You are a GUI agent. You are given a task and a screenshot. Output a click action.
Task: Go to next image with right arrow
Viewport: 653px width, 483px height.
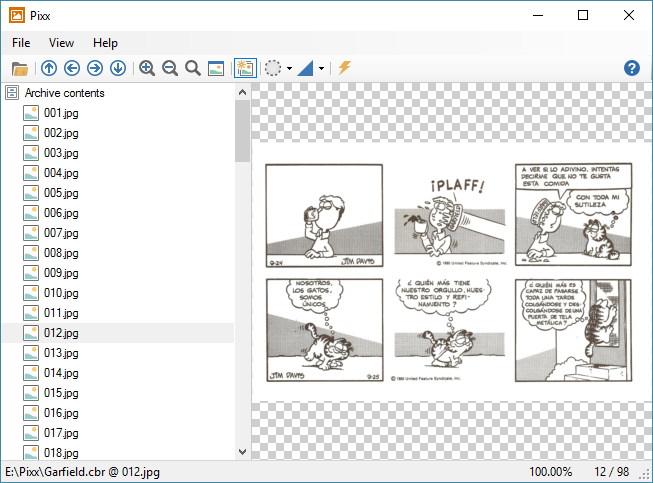pyautogui.click(x=95, y=68)
